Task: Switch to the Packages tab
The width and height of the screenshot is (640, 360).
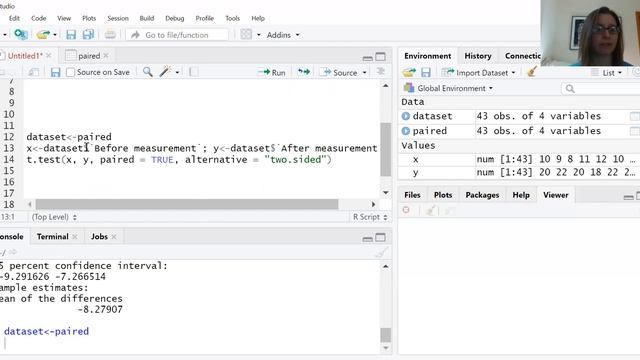Action: 482,195
